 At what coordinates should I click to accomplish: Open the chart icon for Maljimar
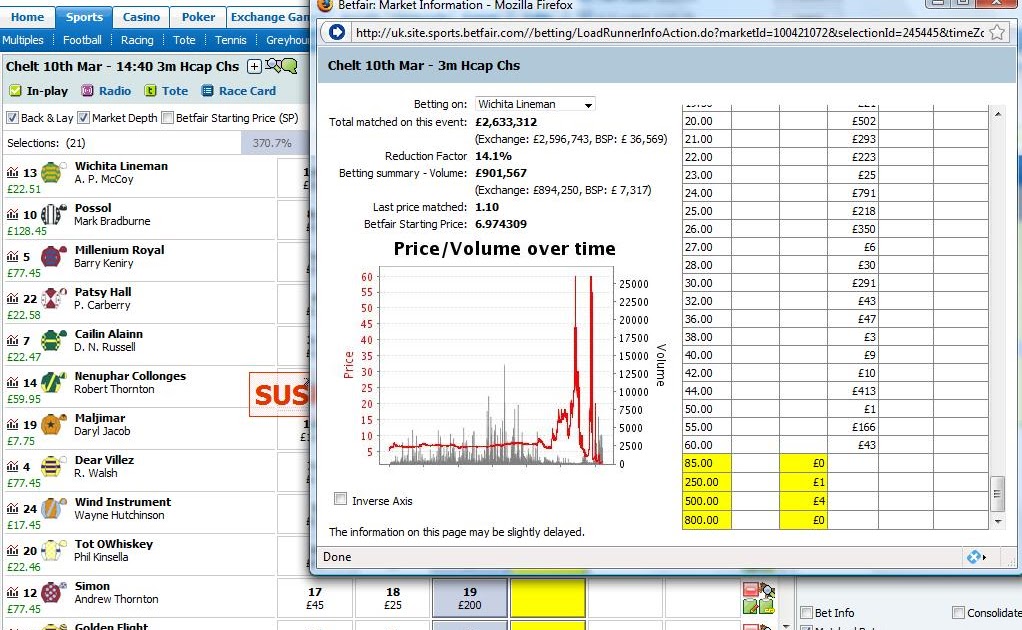[x=12, y=424]
